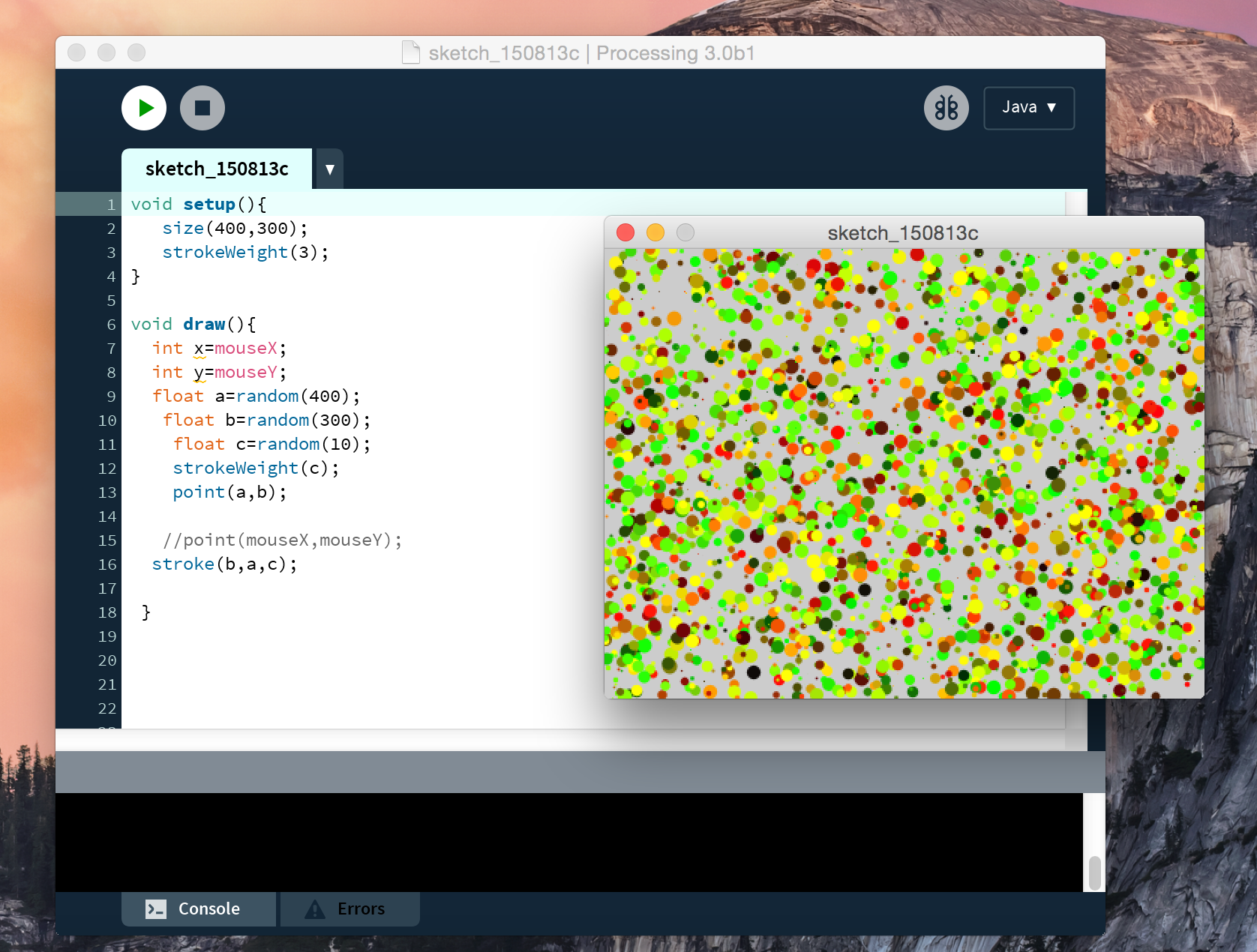This screenshot has width=1257, height=952.
Task: Click the Processing window's gray close button
Action: point(76,52)
